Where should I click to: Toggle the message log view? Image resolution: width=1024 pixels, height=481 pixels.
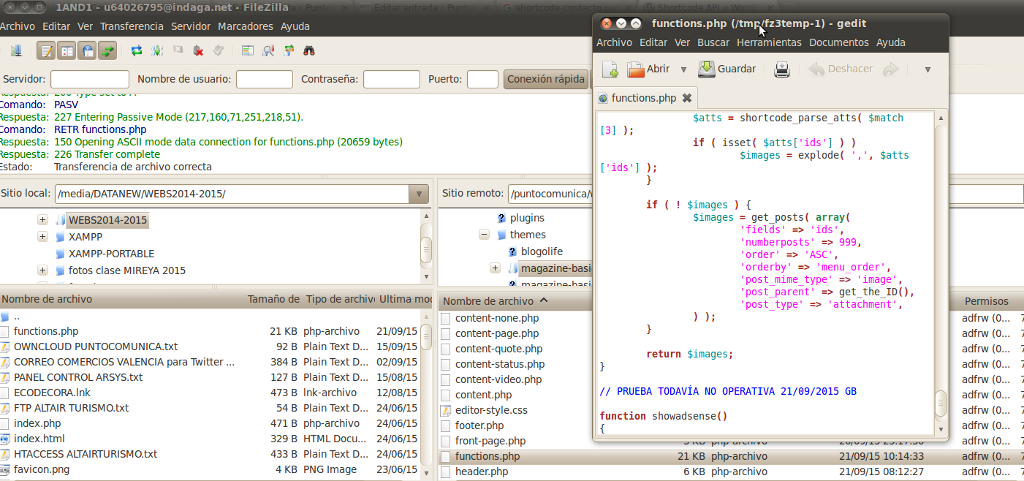(46, 50)
